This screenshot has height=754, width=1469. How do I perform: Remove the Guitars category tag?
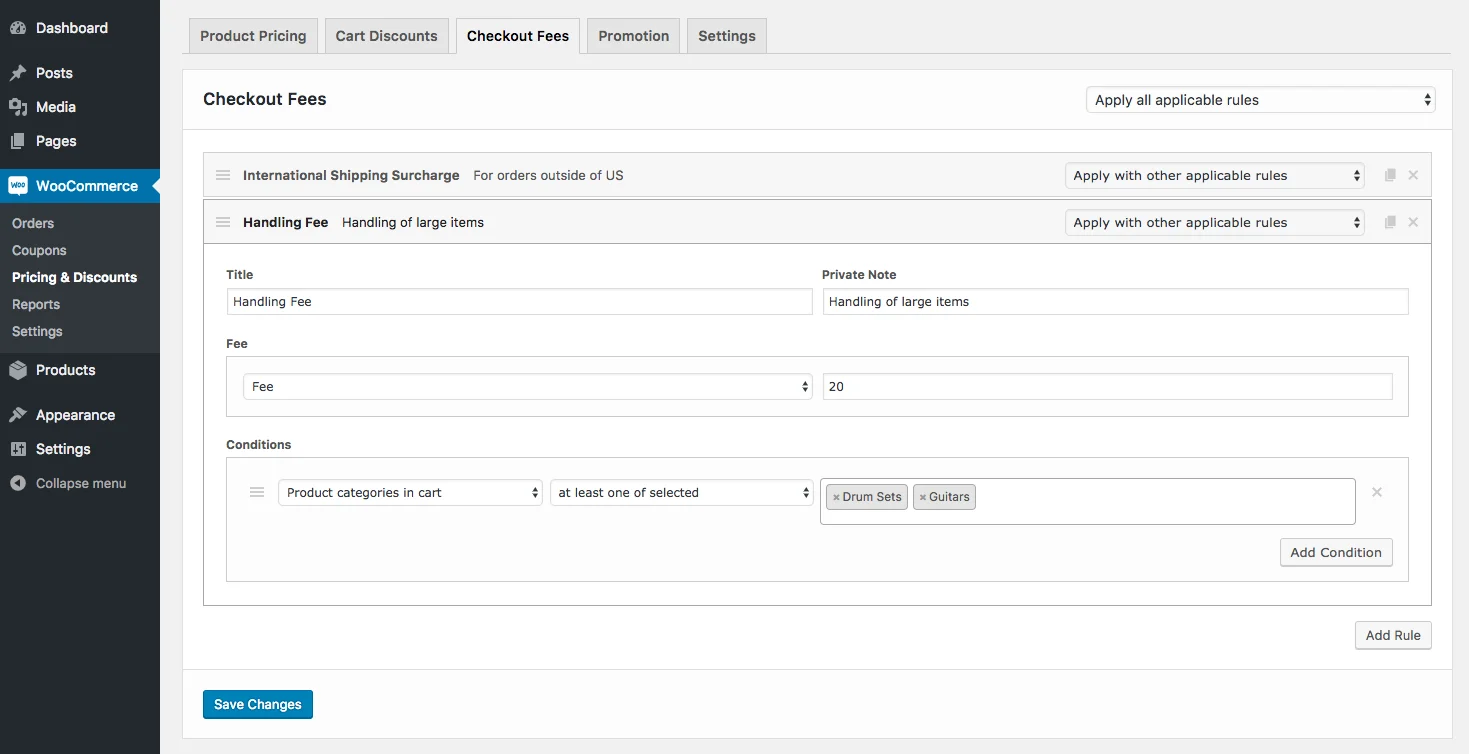pos(923,496)
